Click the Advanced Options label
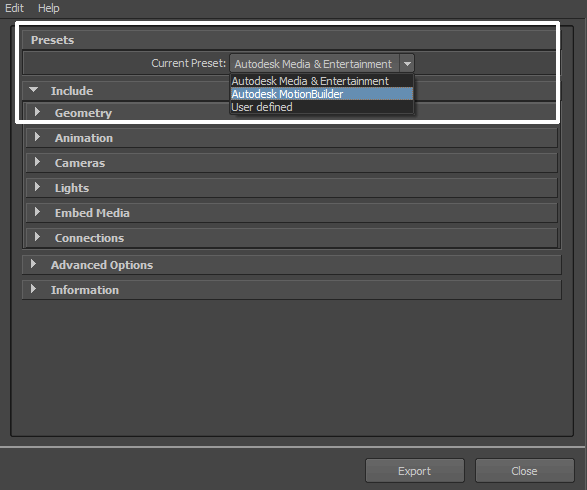 tap(102, 265)
